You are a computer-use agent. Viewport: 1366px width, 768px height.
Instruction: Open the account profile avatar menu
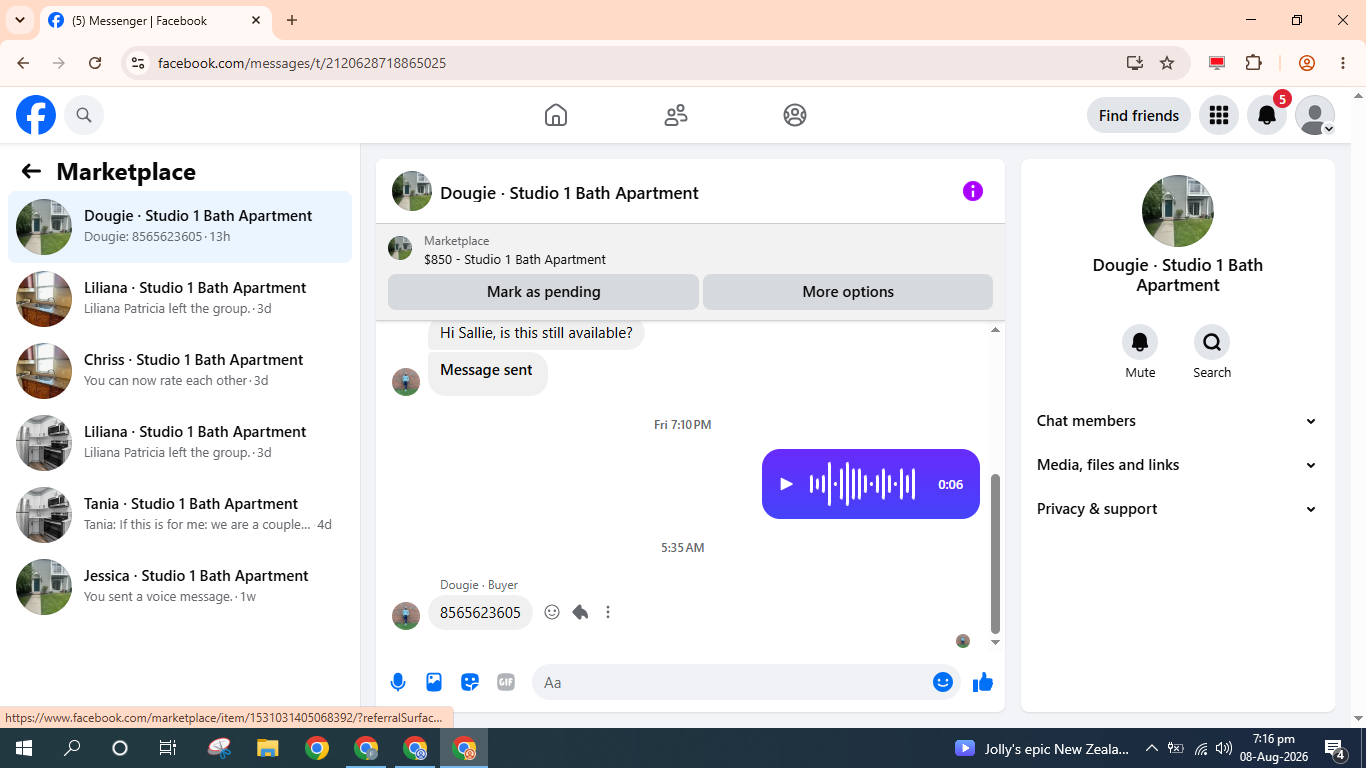click(1315, 115)
